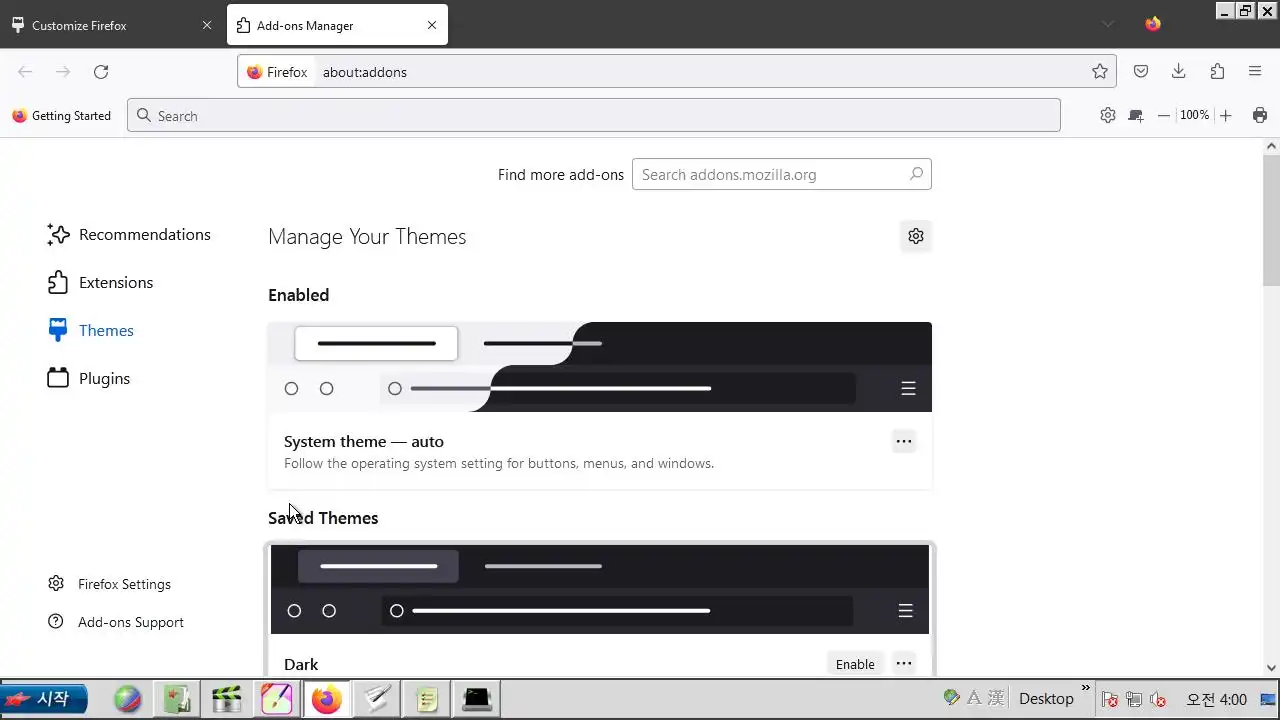The height and width of the screenshot is (720, 1280).
Task: Print the page with printer icon
Action: tap(1260, 115)
